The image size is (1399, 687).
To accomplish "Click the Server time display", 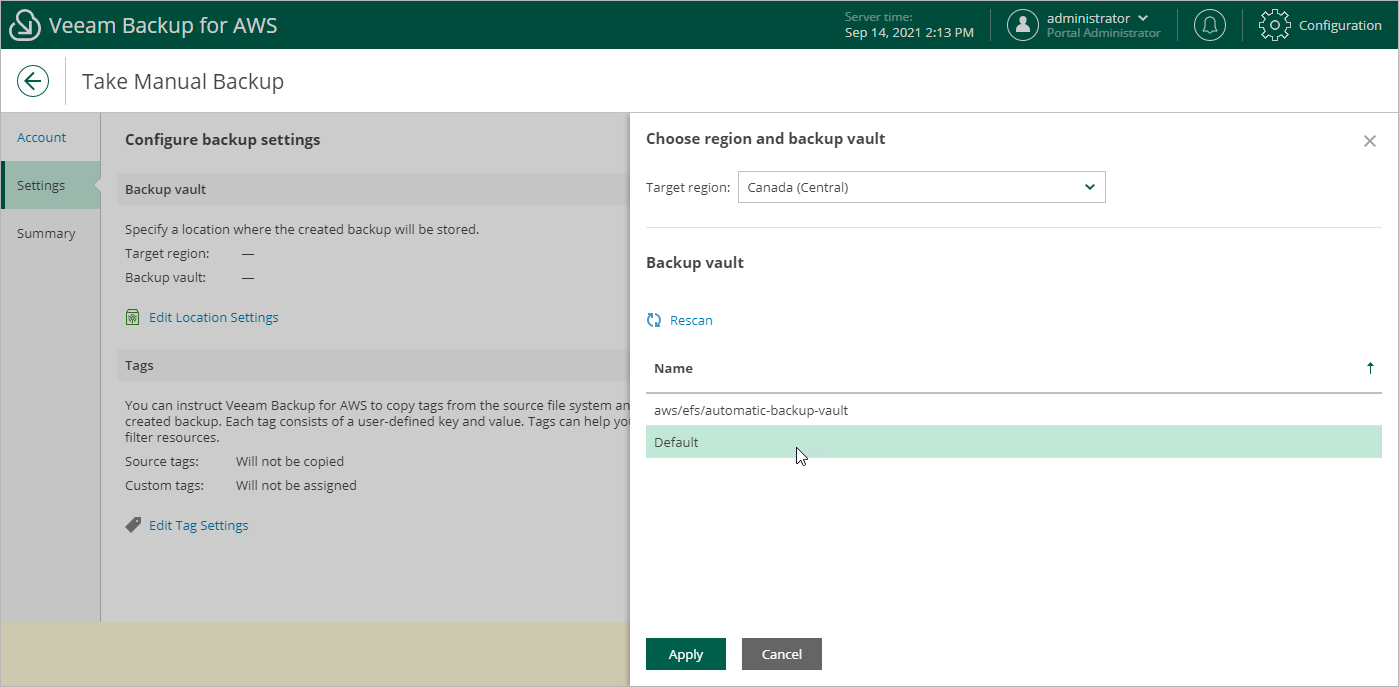I will click(909, 25).
